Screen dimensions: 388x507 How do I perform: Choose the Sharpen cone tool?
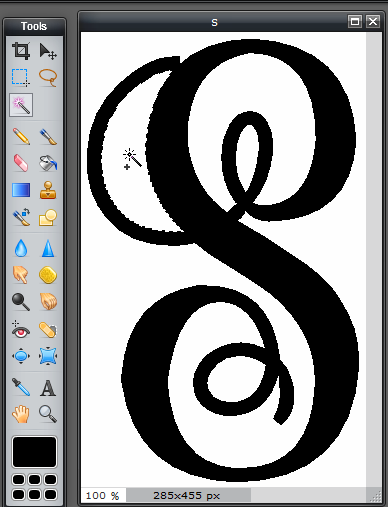(x=48, y=248)
